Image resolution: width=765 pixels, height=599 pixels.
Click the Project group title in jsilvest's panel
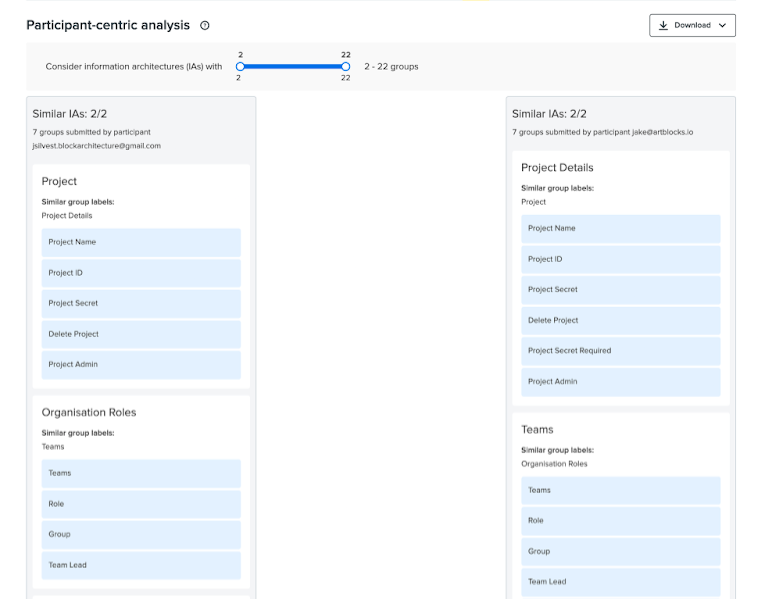pos(59,181)
